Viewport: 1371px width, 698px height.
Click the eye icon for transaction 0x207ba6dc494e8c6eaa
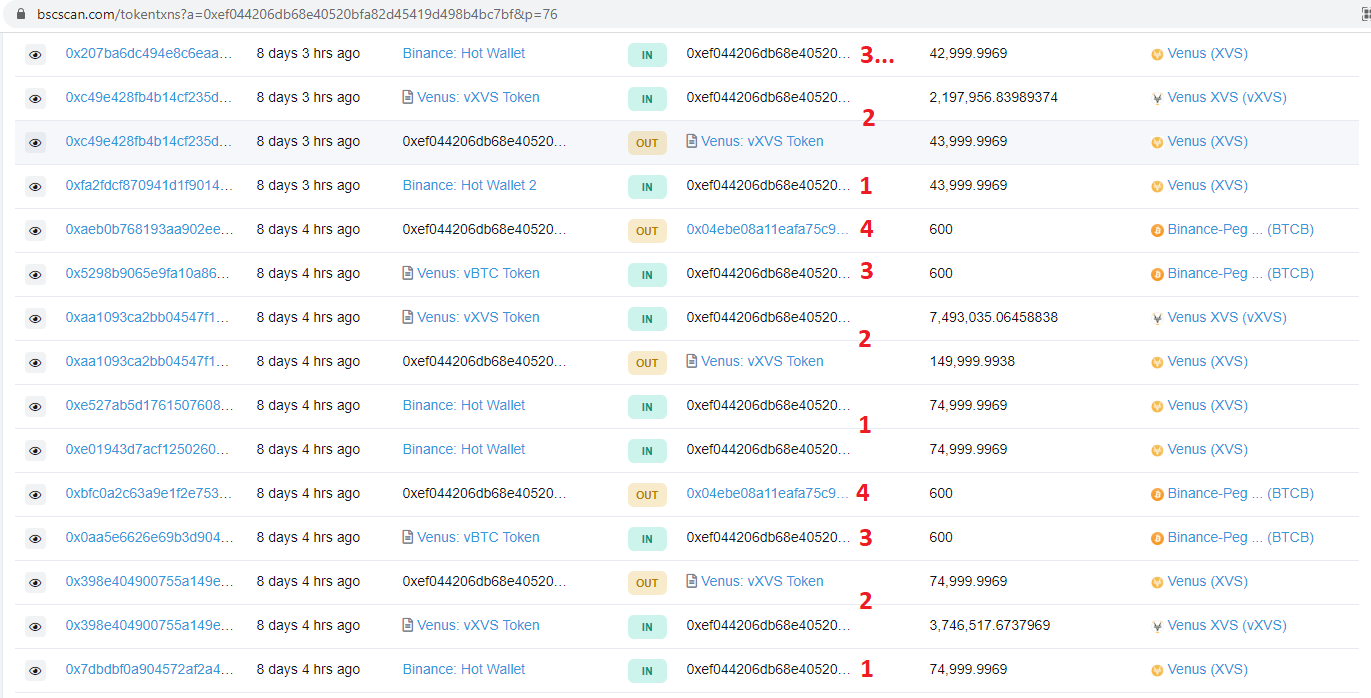(x=35, y=55)
